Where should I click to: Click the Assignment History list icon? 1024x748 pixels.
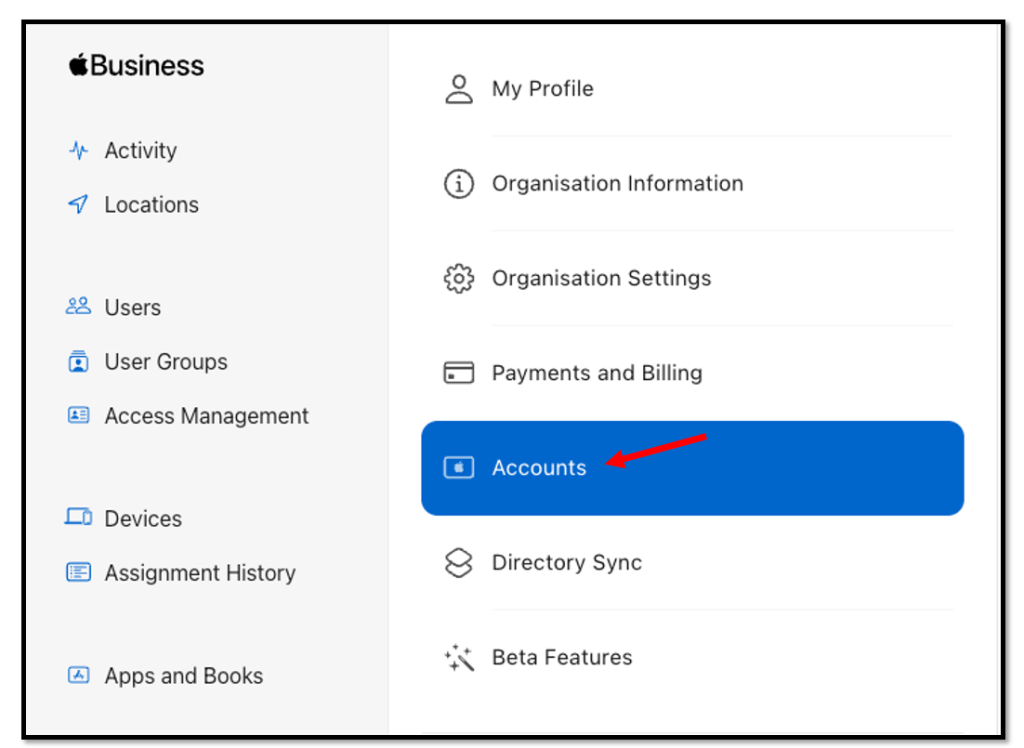tap(78, 573)
